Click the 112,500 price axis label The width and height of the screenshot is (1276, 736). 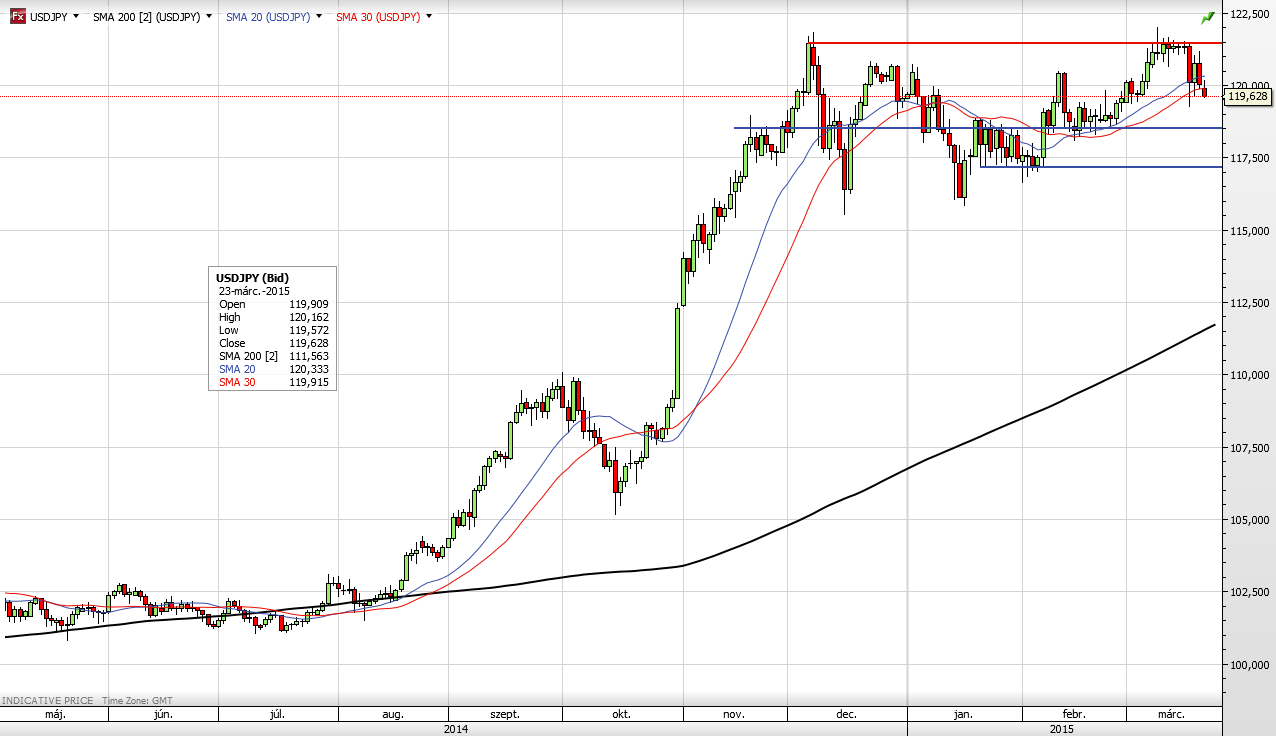[1249, 303]
